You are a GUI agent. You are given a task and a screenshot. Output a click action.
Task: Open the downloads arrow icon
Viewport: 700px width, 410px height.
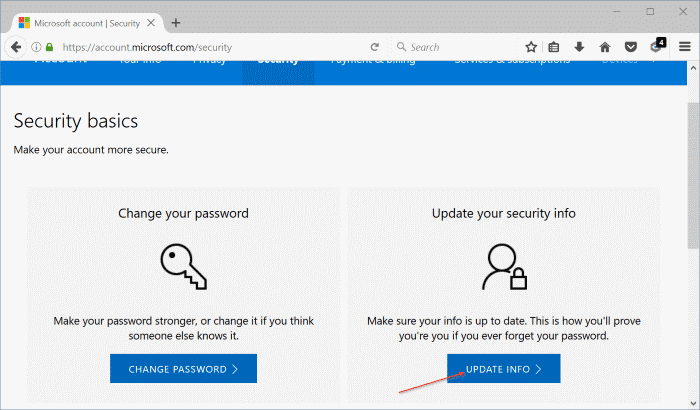(579, 47)
